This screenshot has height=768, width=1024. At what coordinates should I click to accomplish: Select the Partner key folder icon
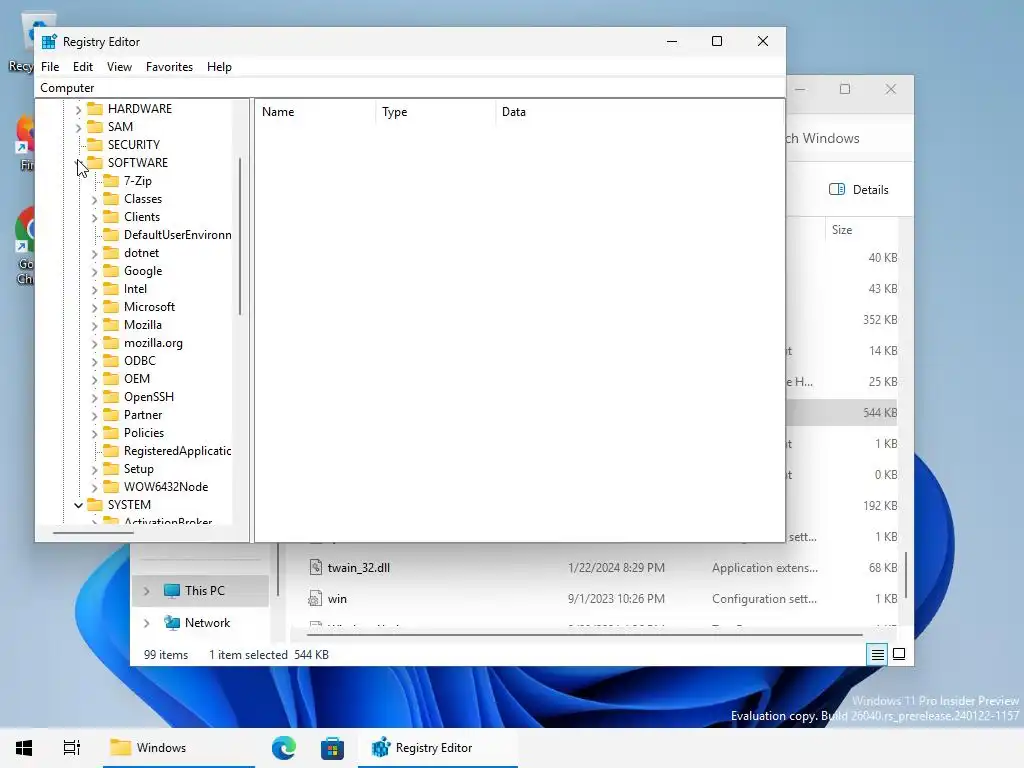point(112,415)
